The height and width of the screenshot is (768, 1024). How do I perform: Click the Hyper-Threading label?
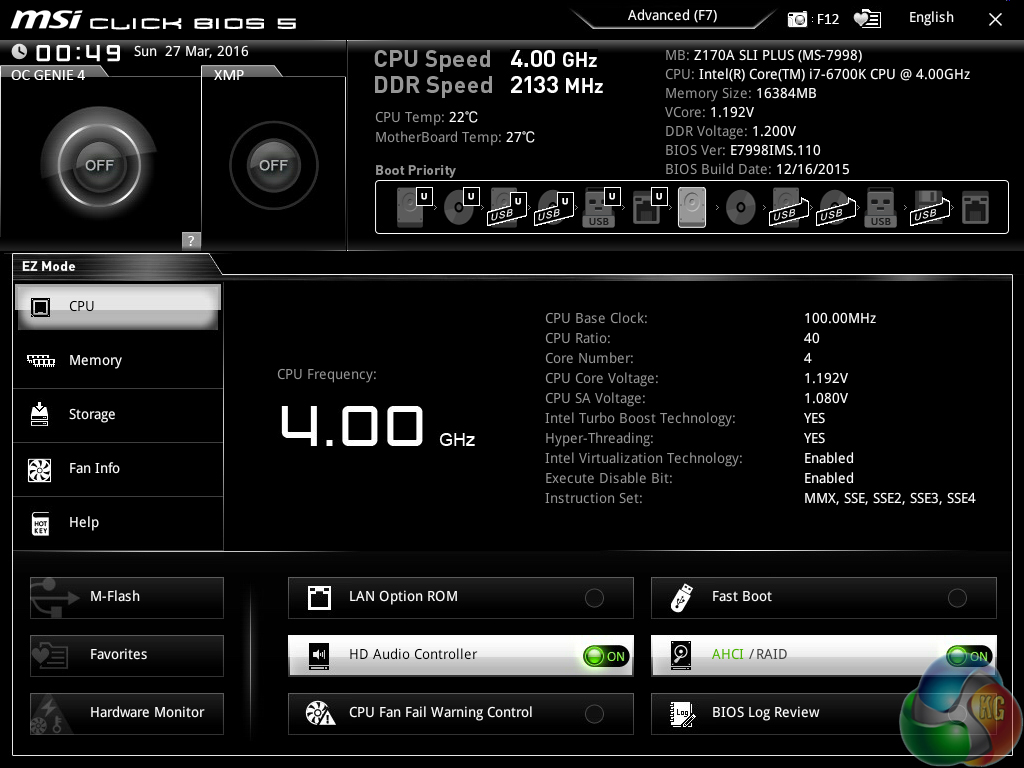point(599,438)
